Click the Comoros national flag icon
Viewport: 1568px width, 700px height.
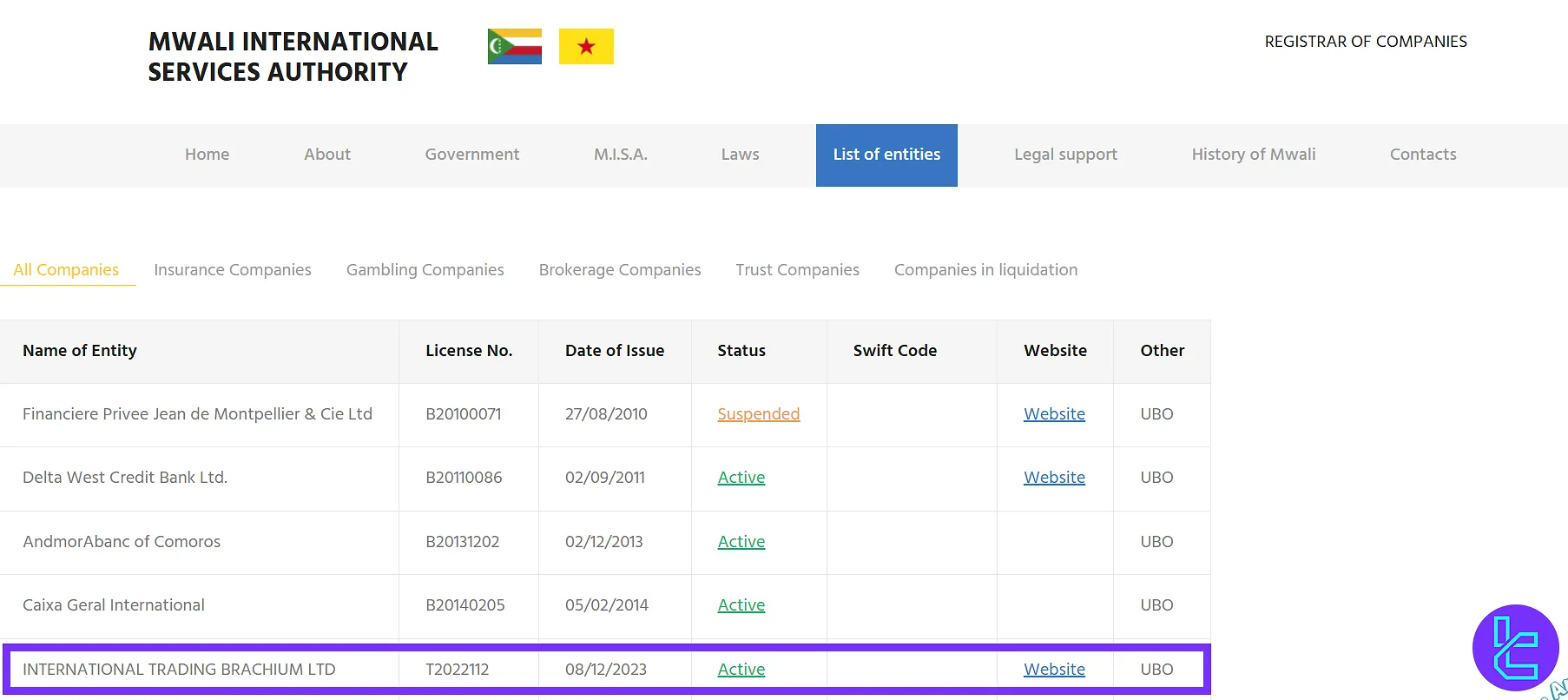(x=514, y=47)
